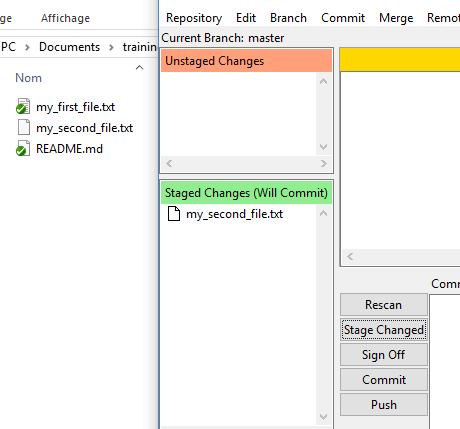Click the Rescan button
The height and width of the screenshot is (429, 460).
tap(384, 305)
